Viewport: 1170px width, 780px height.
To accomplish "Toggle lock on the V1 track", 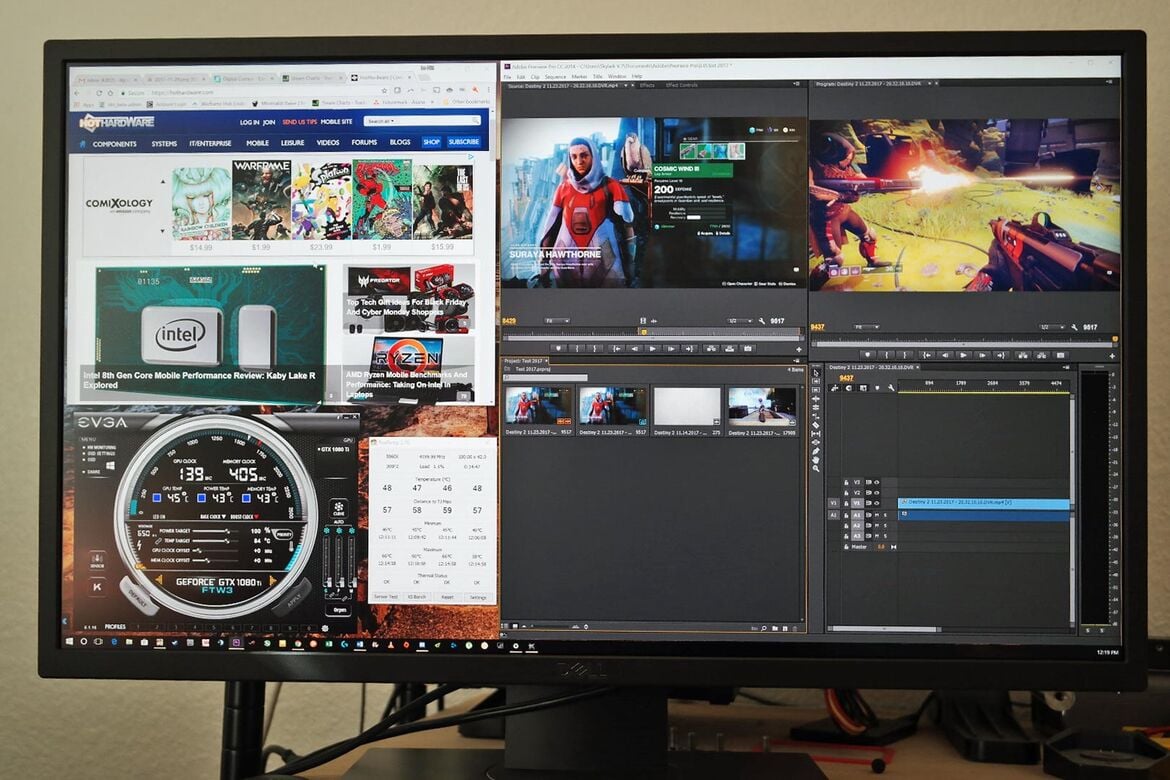I will point(846,503).
